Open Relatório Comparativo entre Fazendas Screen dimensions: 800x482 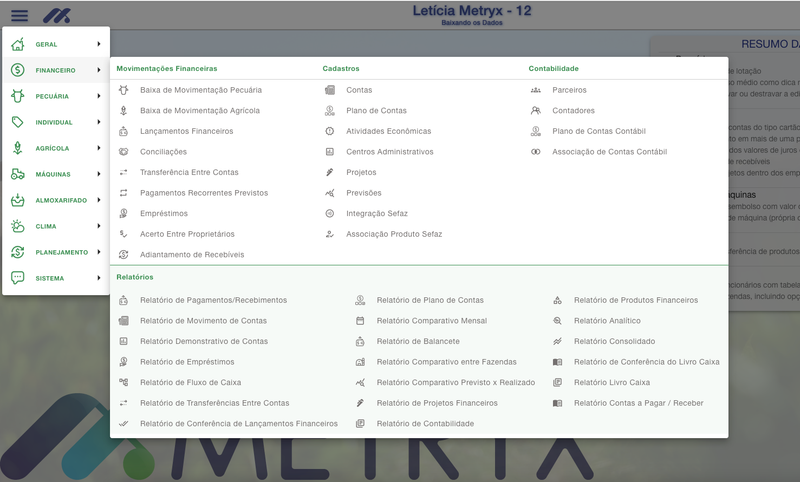446,362
